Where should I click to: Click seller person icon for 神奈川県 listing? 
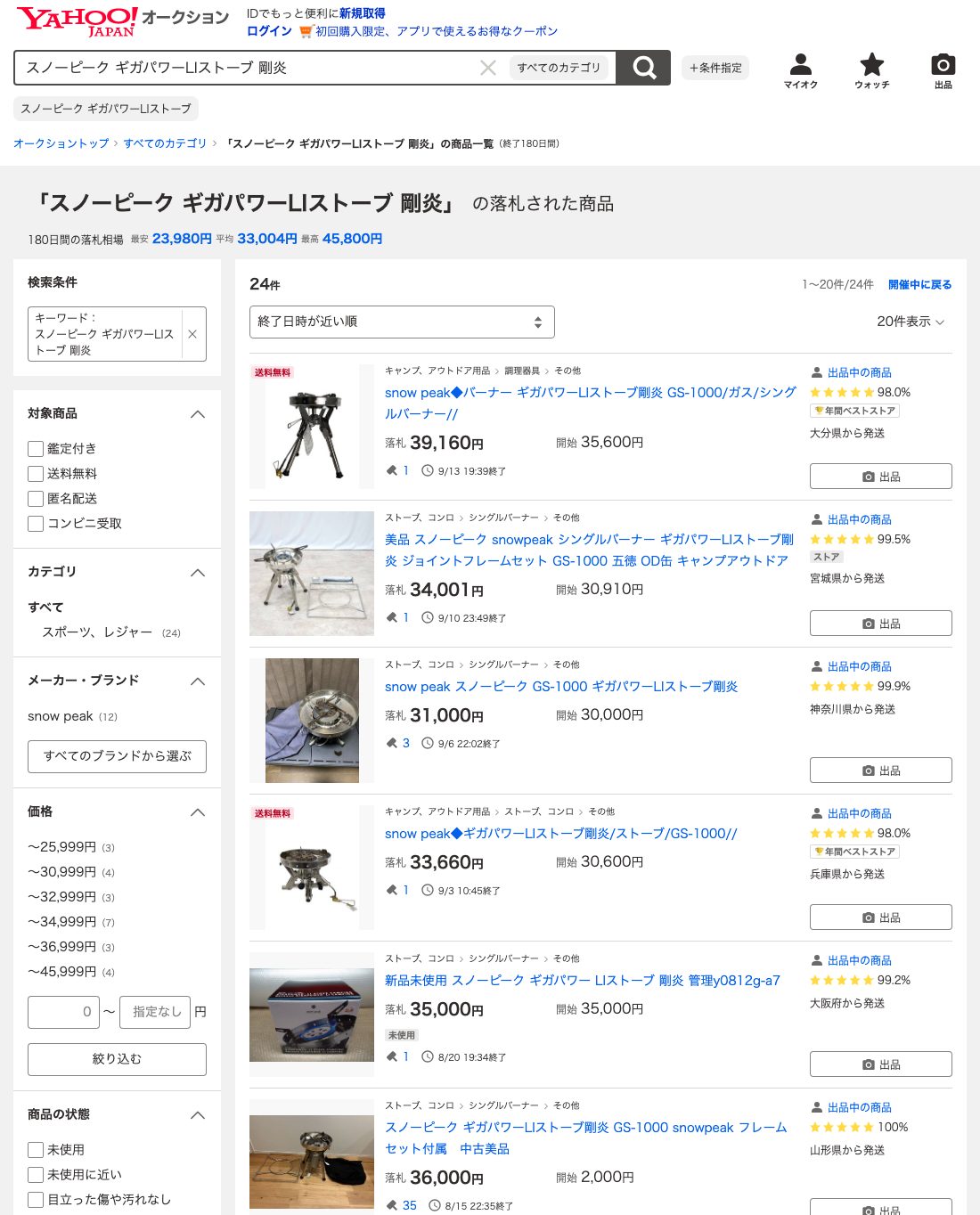tap(817, 666)
